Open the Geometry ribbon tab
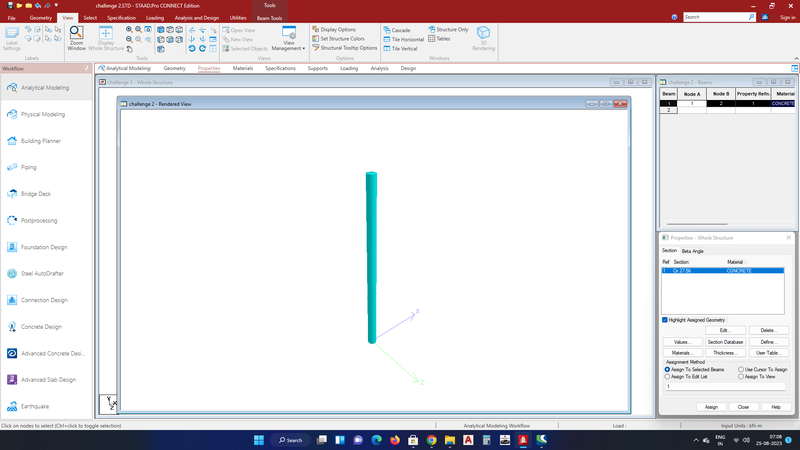 tap(41, 18)
